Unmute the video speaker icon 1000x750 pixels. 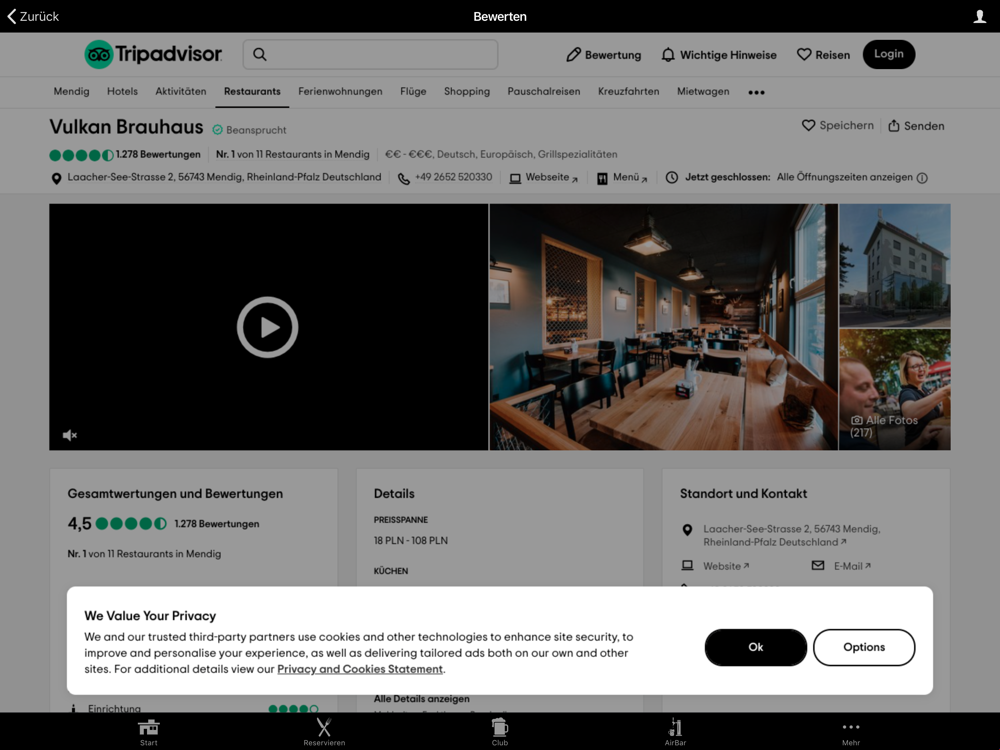click(70, 435)
